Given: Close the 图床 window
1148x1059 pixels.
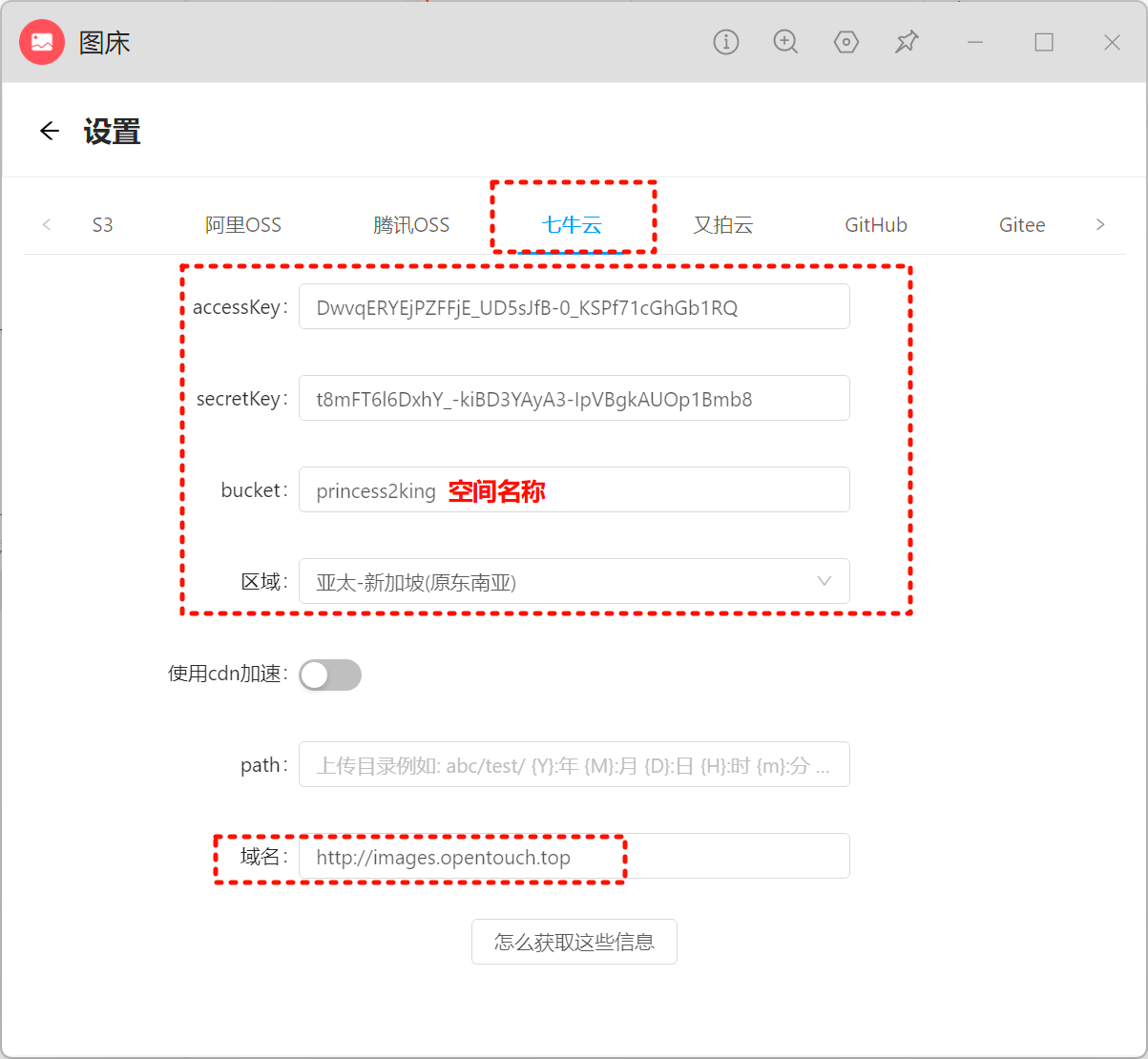Looking at the screenshot, I should tap(1112, 42).
